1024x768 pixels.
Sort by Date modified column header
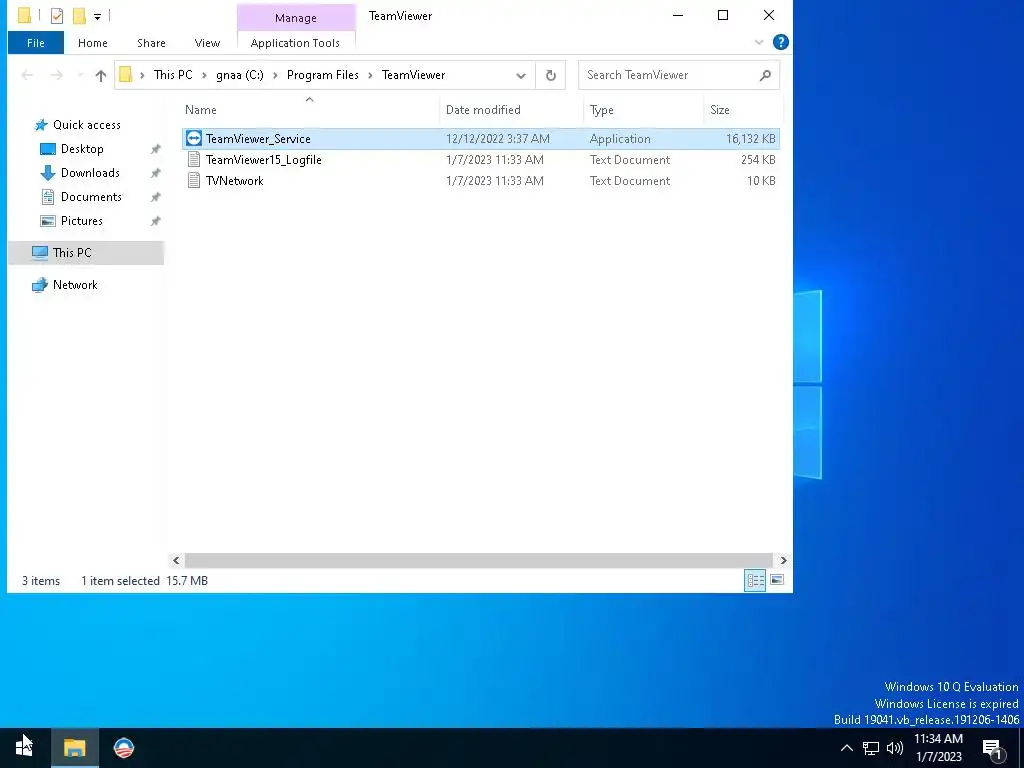[511, 110]
